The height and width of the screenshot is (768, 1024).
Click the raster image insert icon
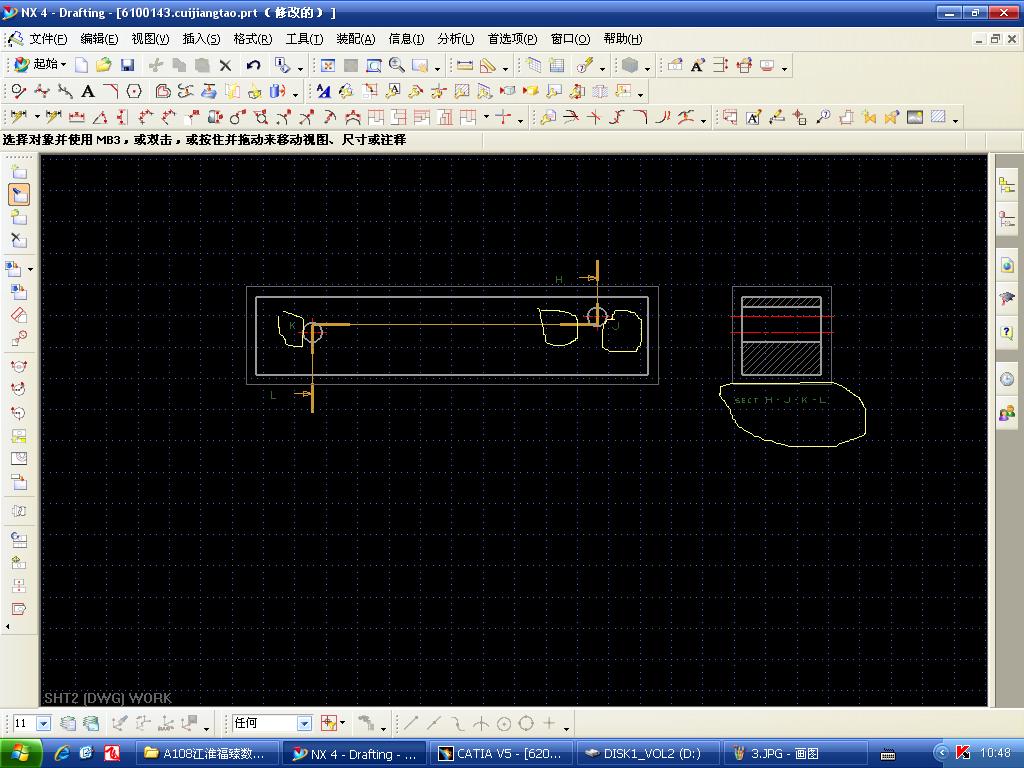(915, 118)
